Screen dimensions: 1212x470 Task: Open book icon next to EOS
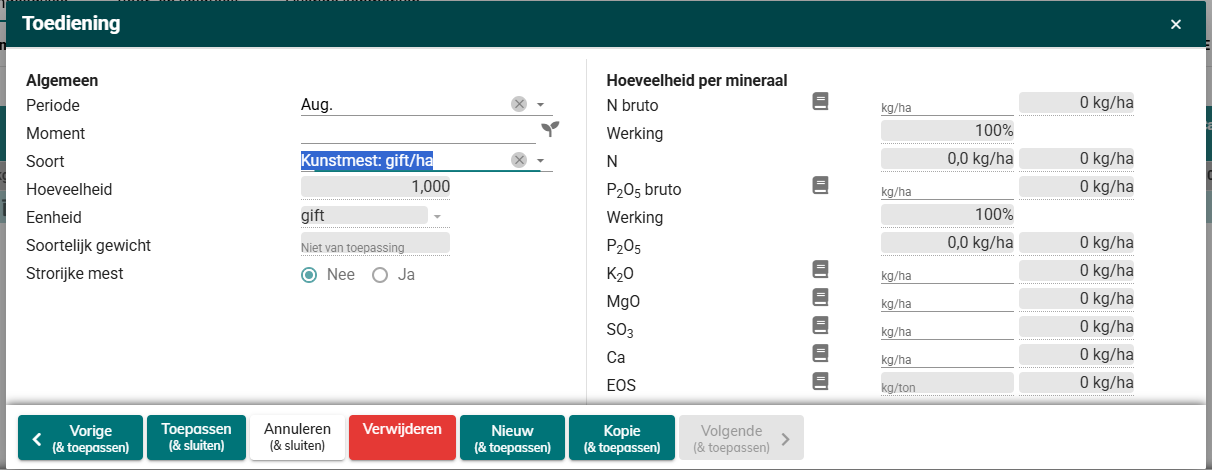coord(821,380)
